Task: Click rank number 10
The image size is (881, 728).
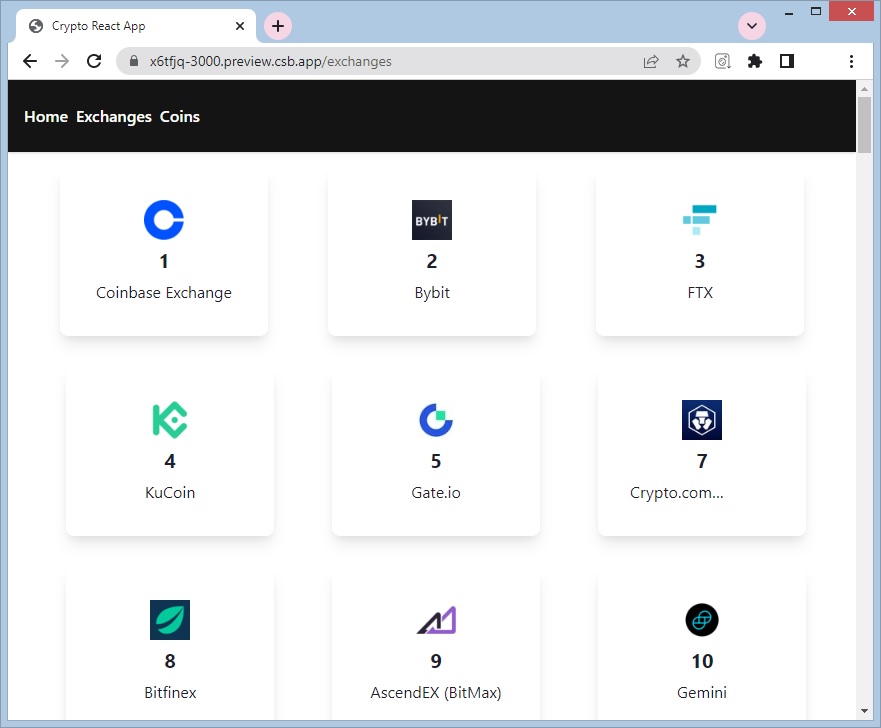Action: point(702,661)
